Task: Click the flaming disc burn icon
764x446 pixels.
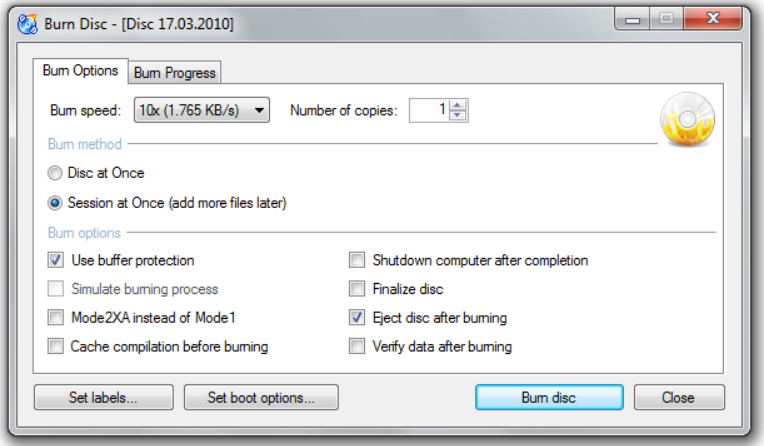Action: [x=688, y=120]
